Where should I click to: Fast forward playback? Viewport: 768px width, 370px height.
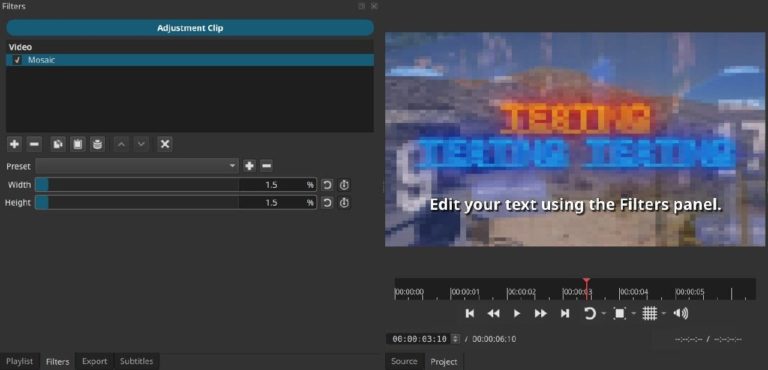(x=540, y=313)
